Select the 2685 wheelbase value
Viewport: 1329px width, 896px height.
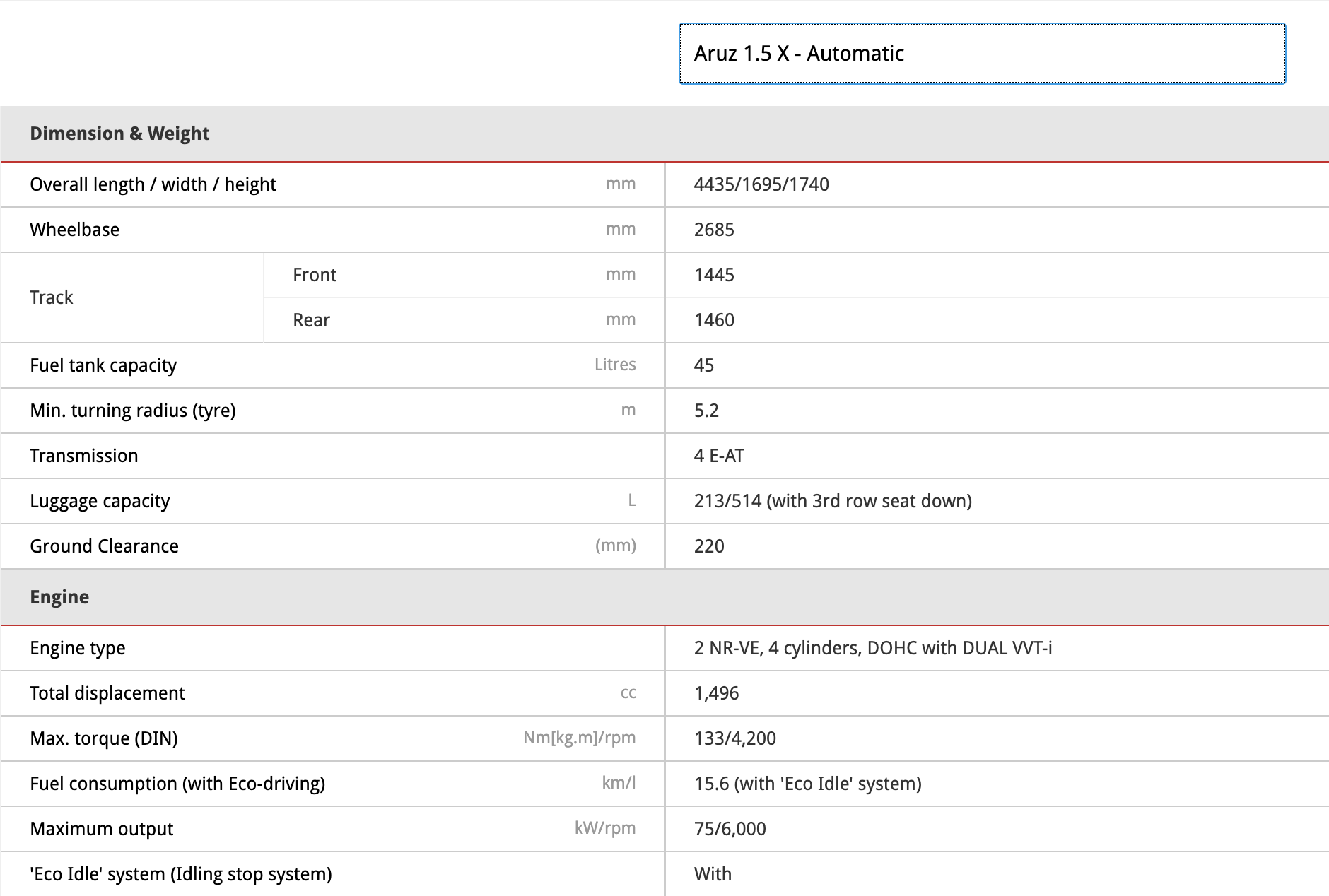point(714,230)
